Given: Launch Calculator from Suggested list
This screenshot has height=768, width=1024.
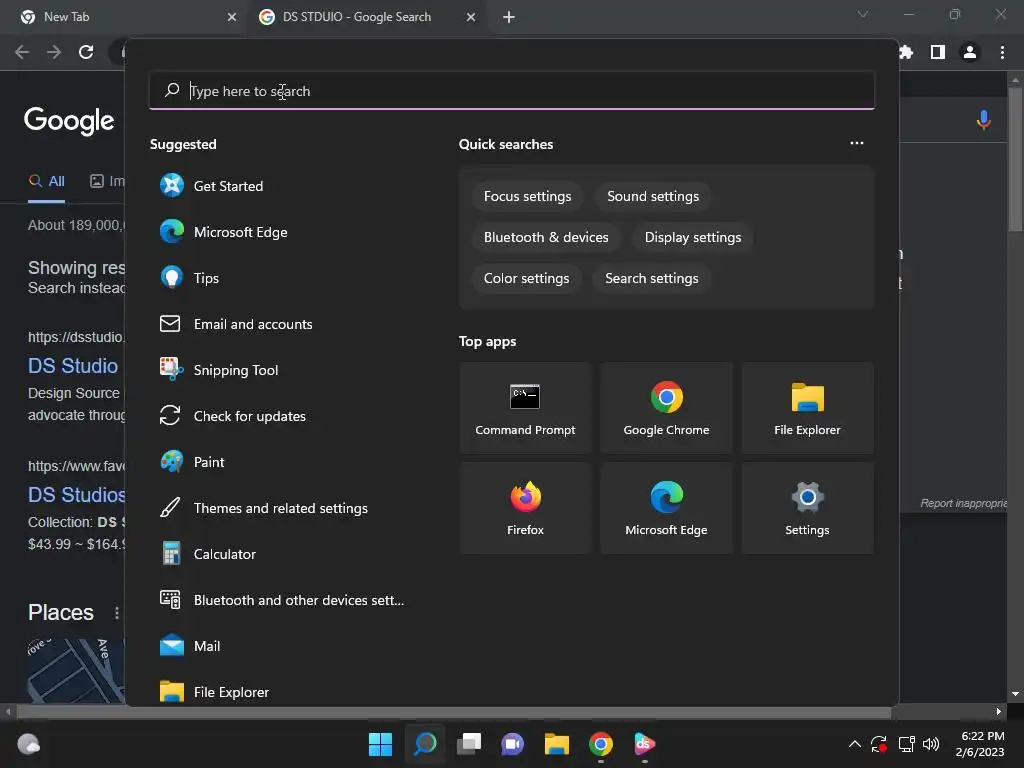Looking at the screenshot, I should point(281,554).
